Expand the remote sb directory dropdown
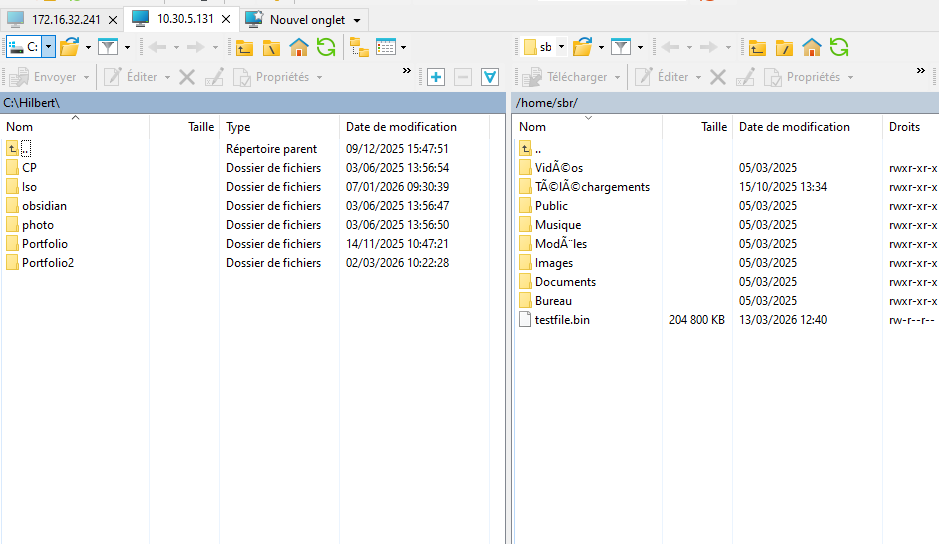Screen dimensions: 939x544 tap(561, 47)
